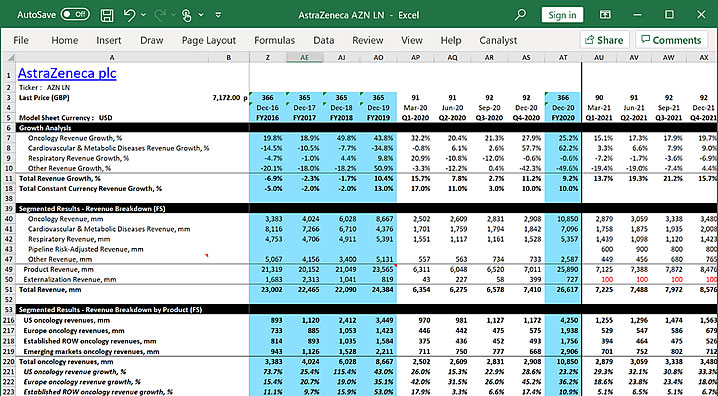Viewport: 718px width, 396px height.
Task: Open the Draw tab
Action: pos(152,40)
